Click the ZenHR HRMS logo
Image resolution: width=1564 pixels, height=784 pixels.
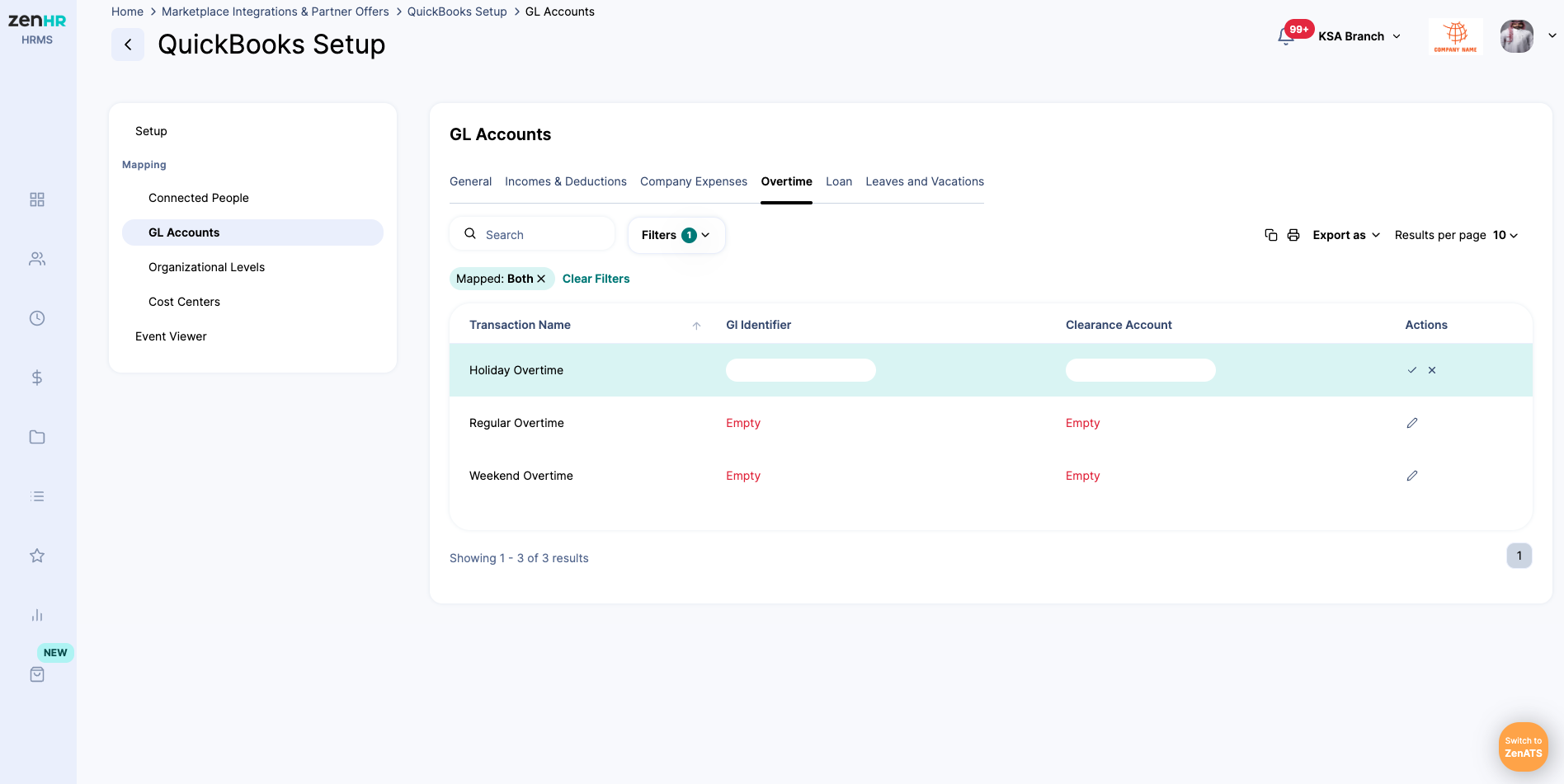tap(37, 28)
